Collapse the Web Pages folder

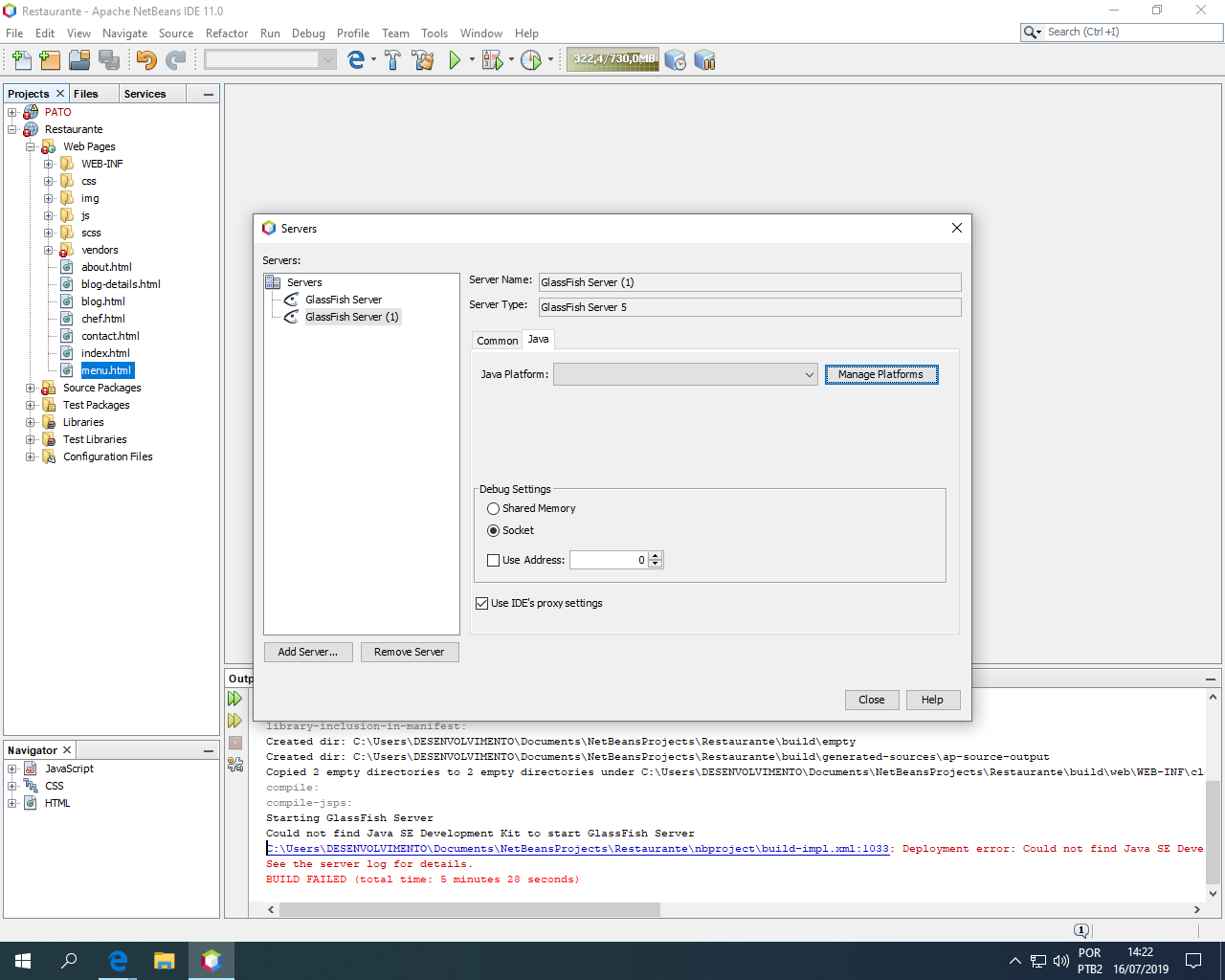pyautogui.click(x=31, y=147)
